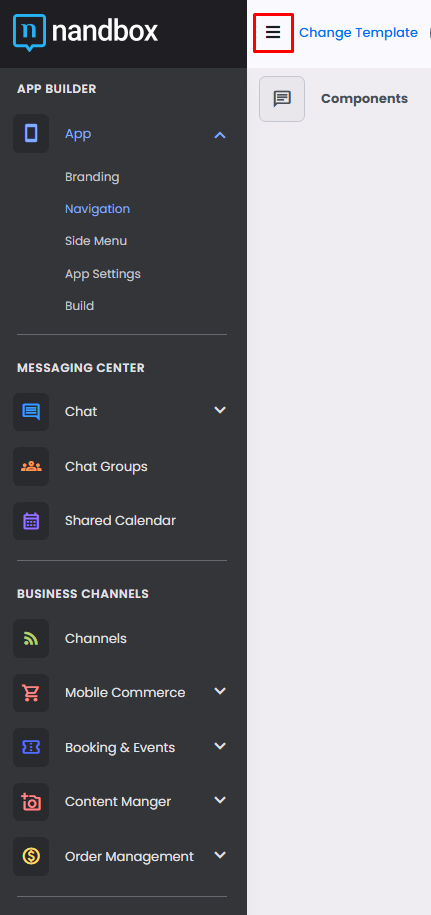
Task: Click the Order Management dollar icon
Action: click(31, 856)
